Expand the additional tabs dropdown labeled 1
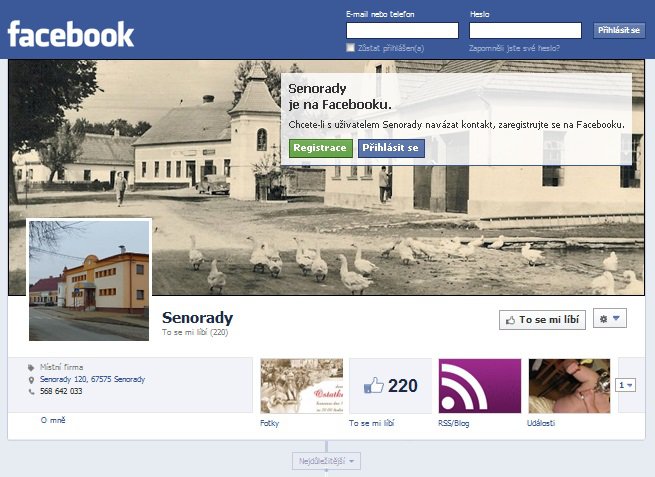Image resolution: width=655 pixels, height=477 pixels. 625,385
